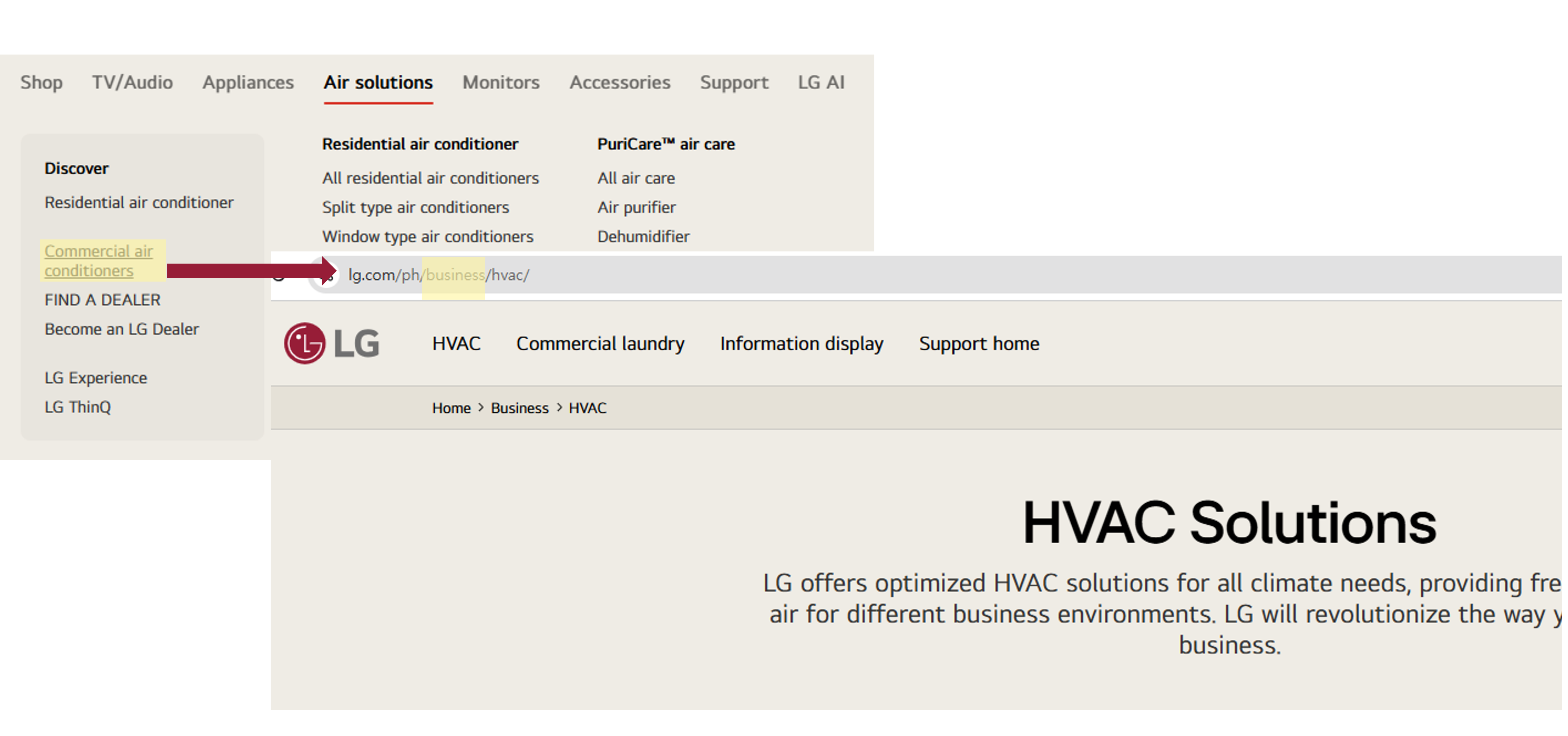This screenshot has height=736, width=1568.
Task: Click Business in the breadcrumb
Action: coord(519,408)
